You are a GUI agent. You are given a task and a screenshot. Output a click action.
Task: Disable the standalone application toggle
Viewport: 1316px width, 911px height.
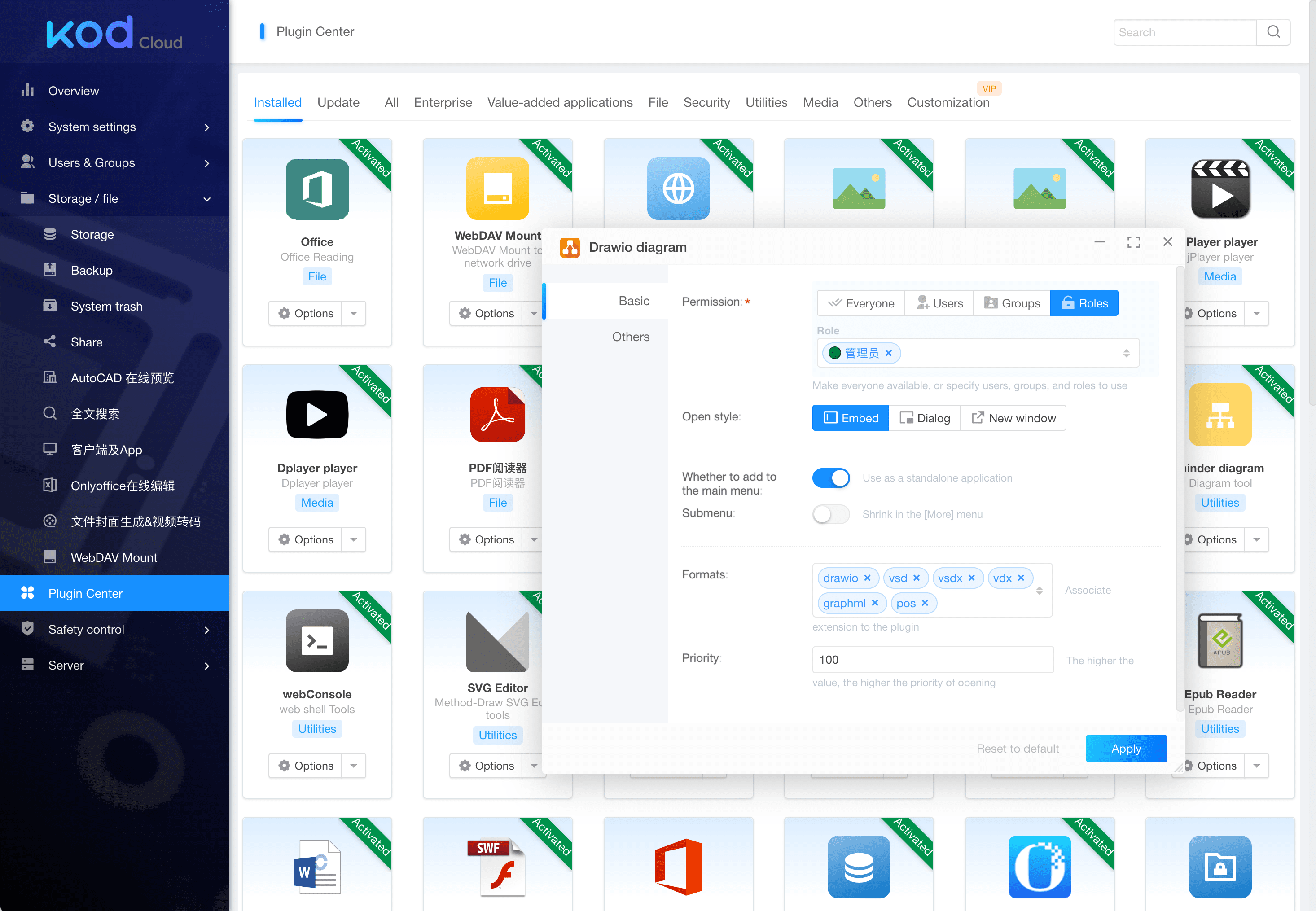(831, 478)
